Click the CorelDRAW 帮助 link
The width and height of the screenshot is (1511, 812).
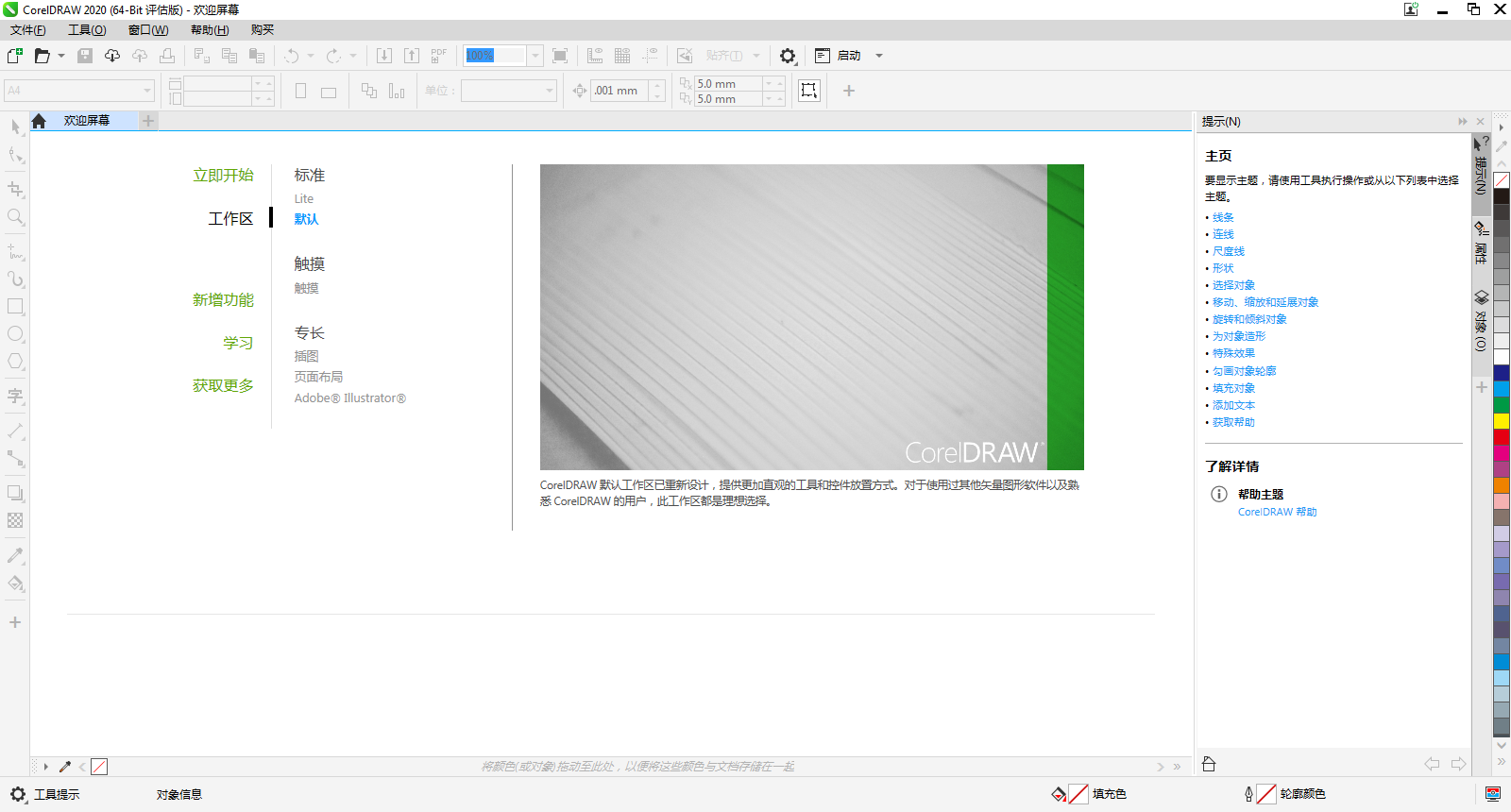(1277, 512)
